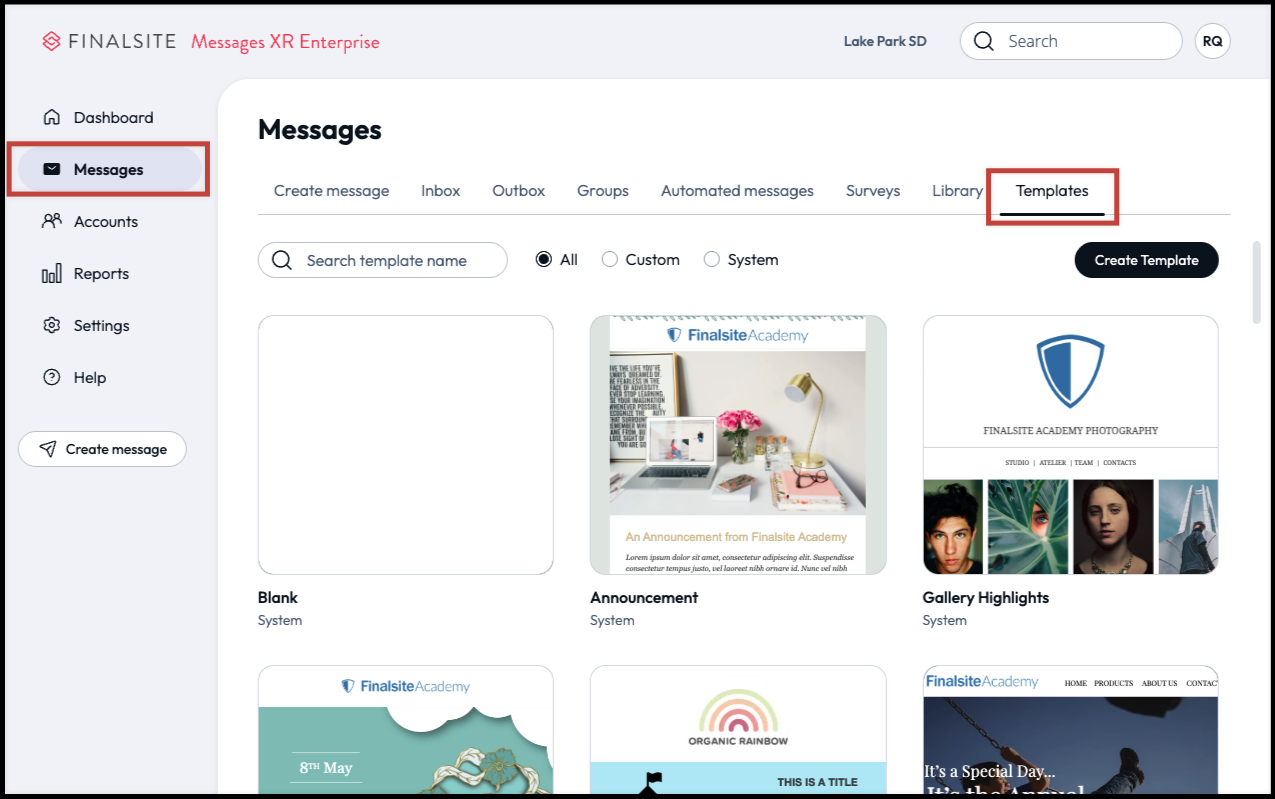Click the vertical scrollbar on the right
This screenshot has height=799, width=1275.
(1256, 282)
